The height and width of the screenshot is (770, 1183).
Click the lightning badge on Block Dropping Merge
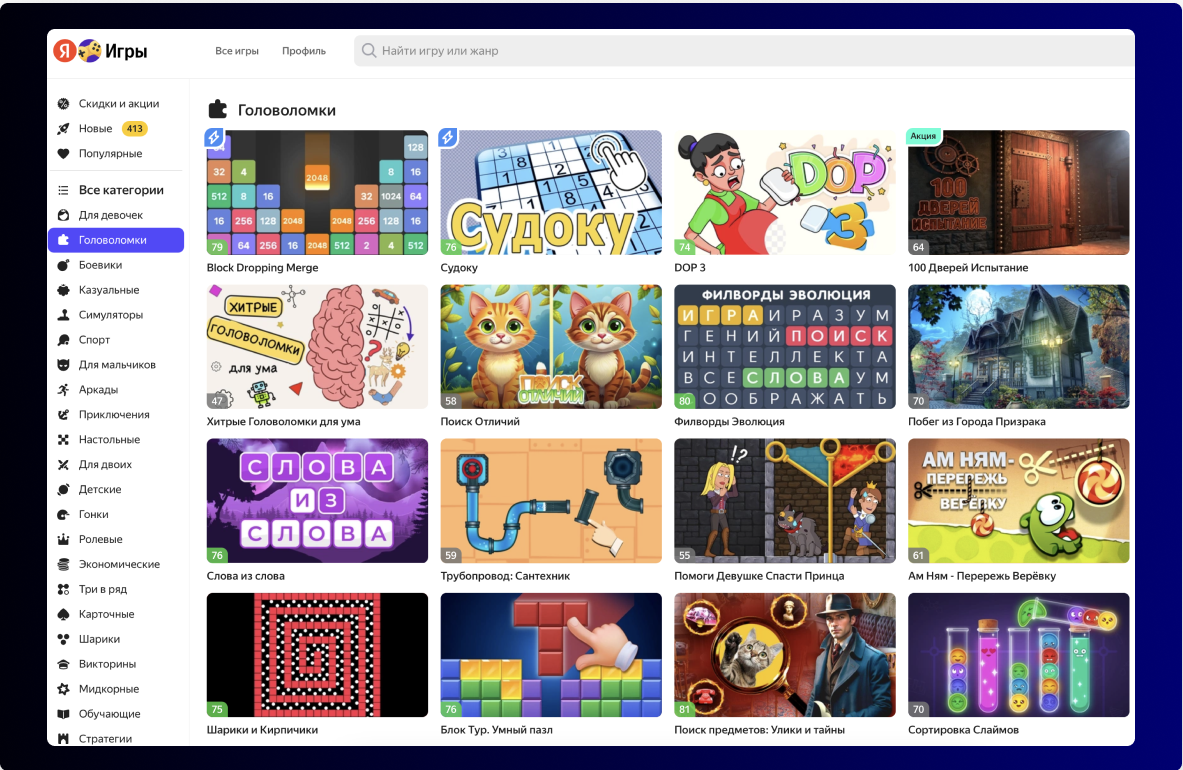pos(214,139)
